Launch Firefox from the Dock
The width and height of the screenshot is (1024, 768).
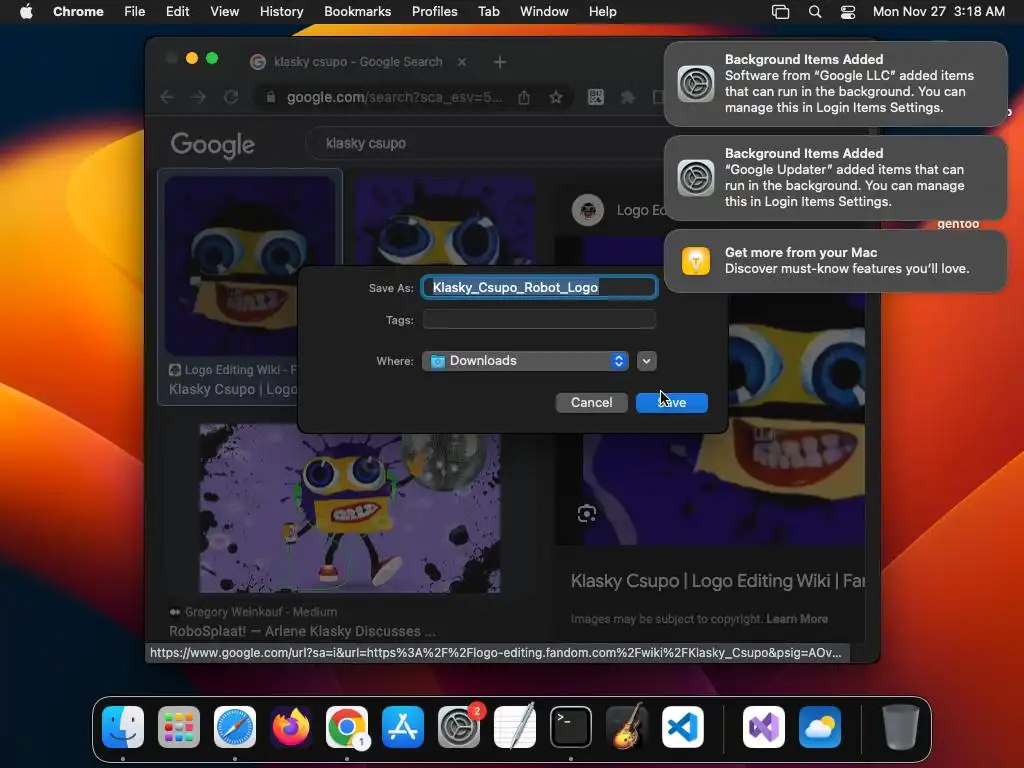[291, 726]
